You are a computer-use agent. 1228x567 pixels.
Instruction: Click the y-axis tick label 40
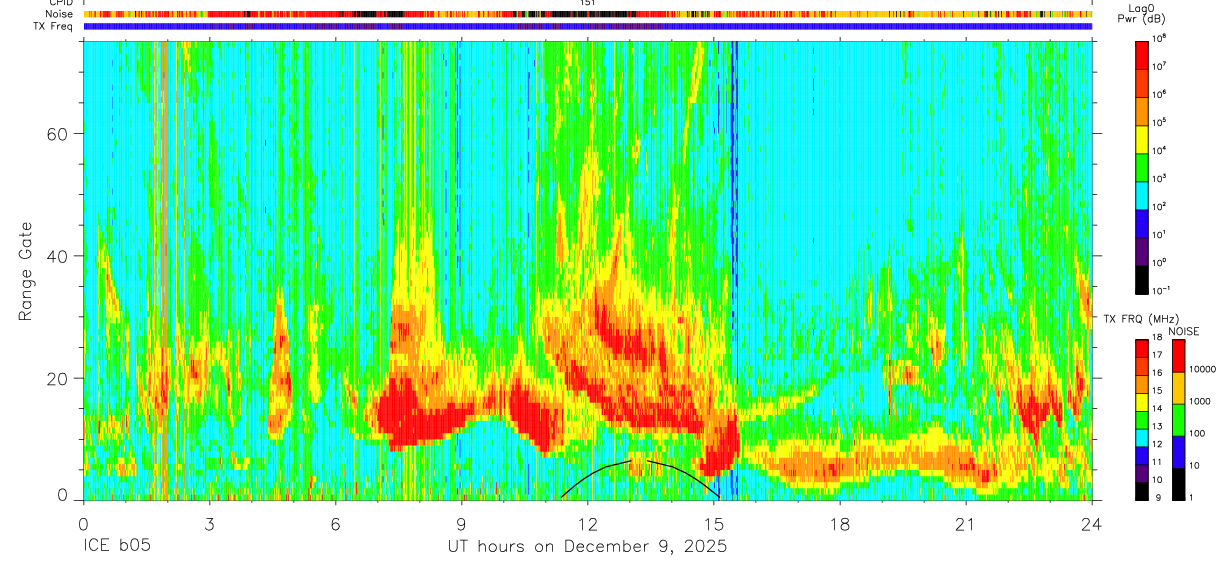(58, 256)
